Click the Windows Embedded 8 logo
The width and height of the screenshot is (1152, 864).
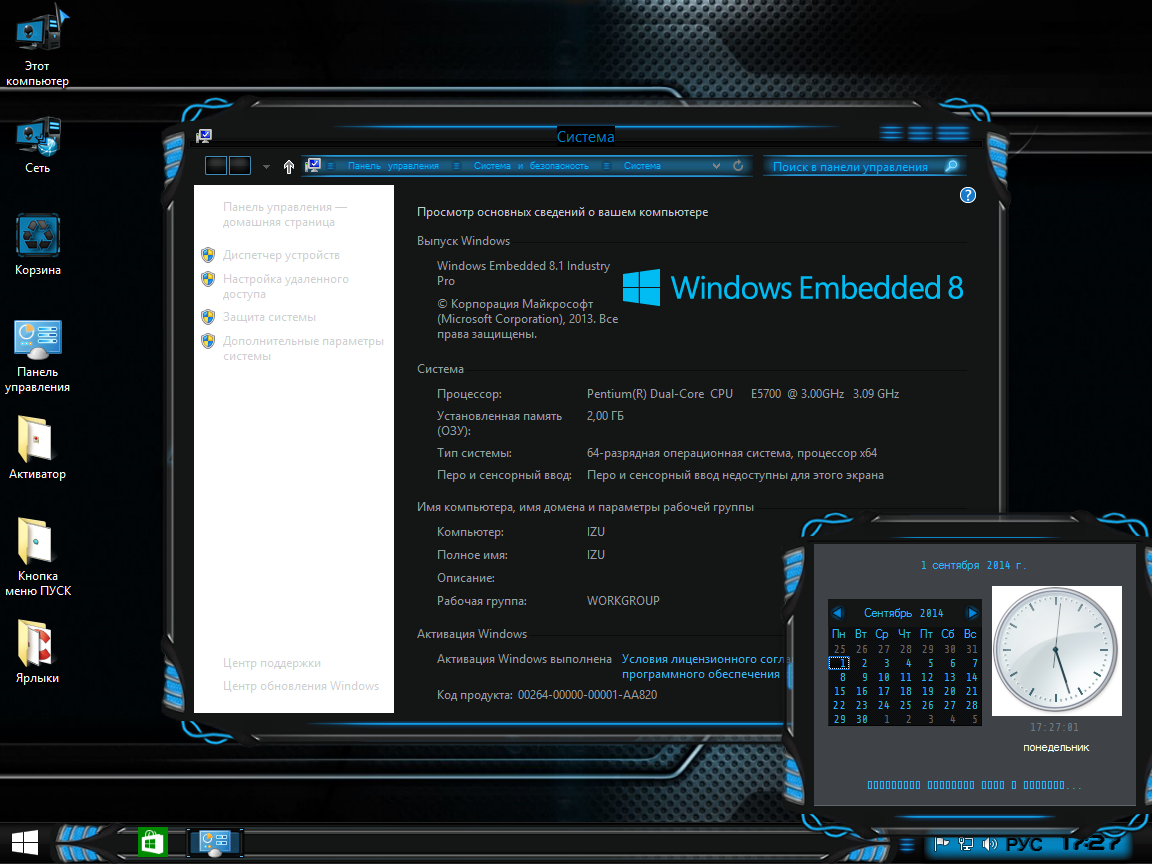tap(793, 287)
